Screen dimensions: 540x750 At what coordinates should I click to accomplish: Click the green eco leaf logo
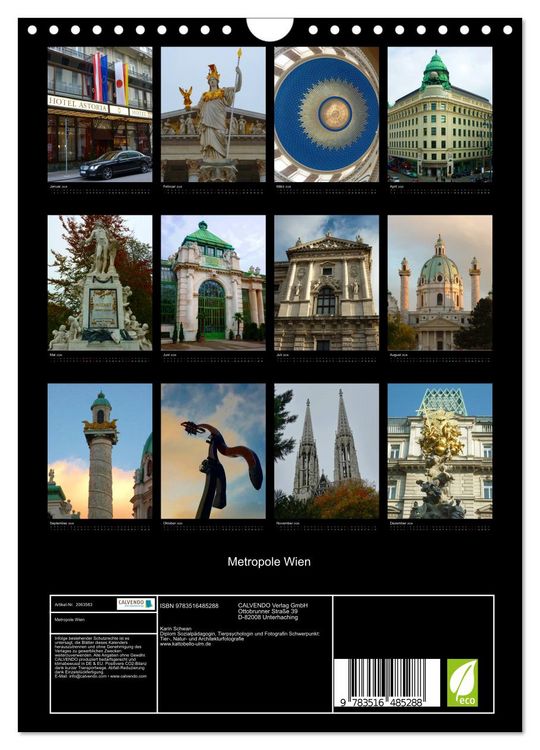coord(463,682)
